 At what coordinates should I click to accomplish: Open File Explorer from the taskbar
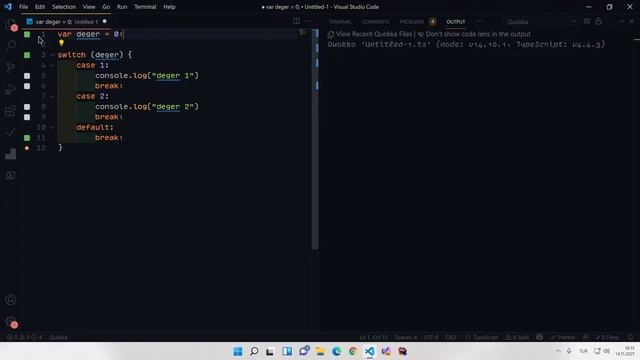pyautogui.click(x=320, y=351)
